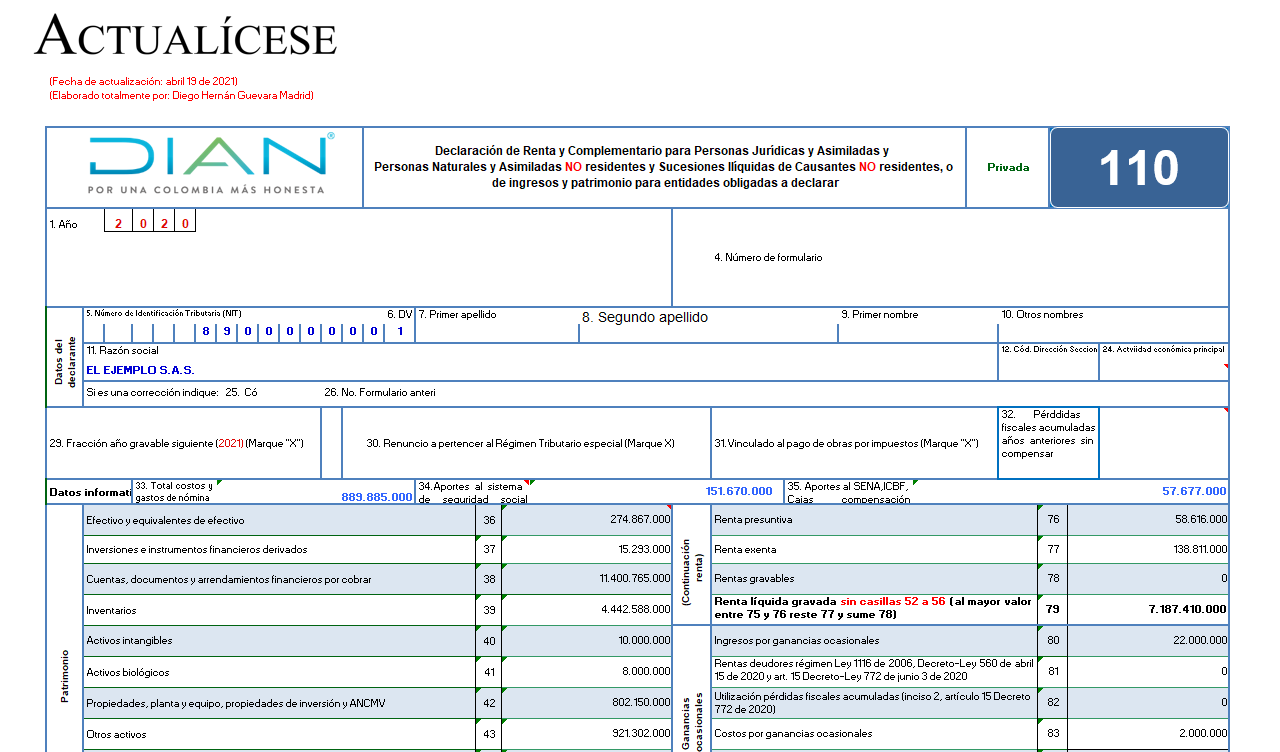The width and height of the screenshot is (1280, 752).
Task: Select value 11.400.765.000 in casilla 38
Action: pos(635,579)
